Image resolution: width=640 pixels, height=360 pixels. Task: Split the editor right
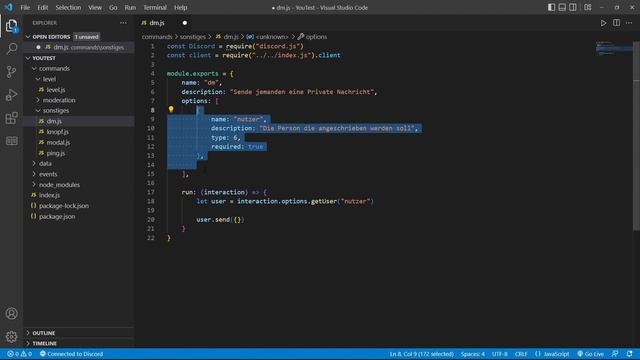[616, 23]
